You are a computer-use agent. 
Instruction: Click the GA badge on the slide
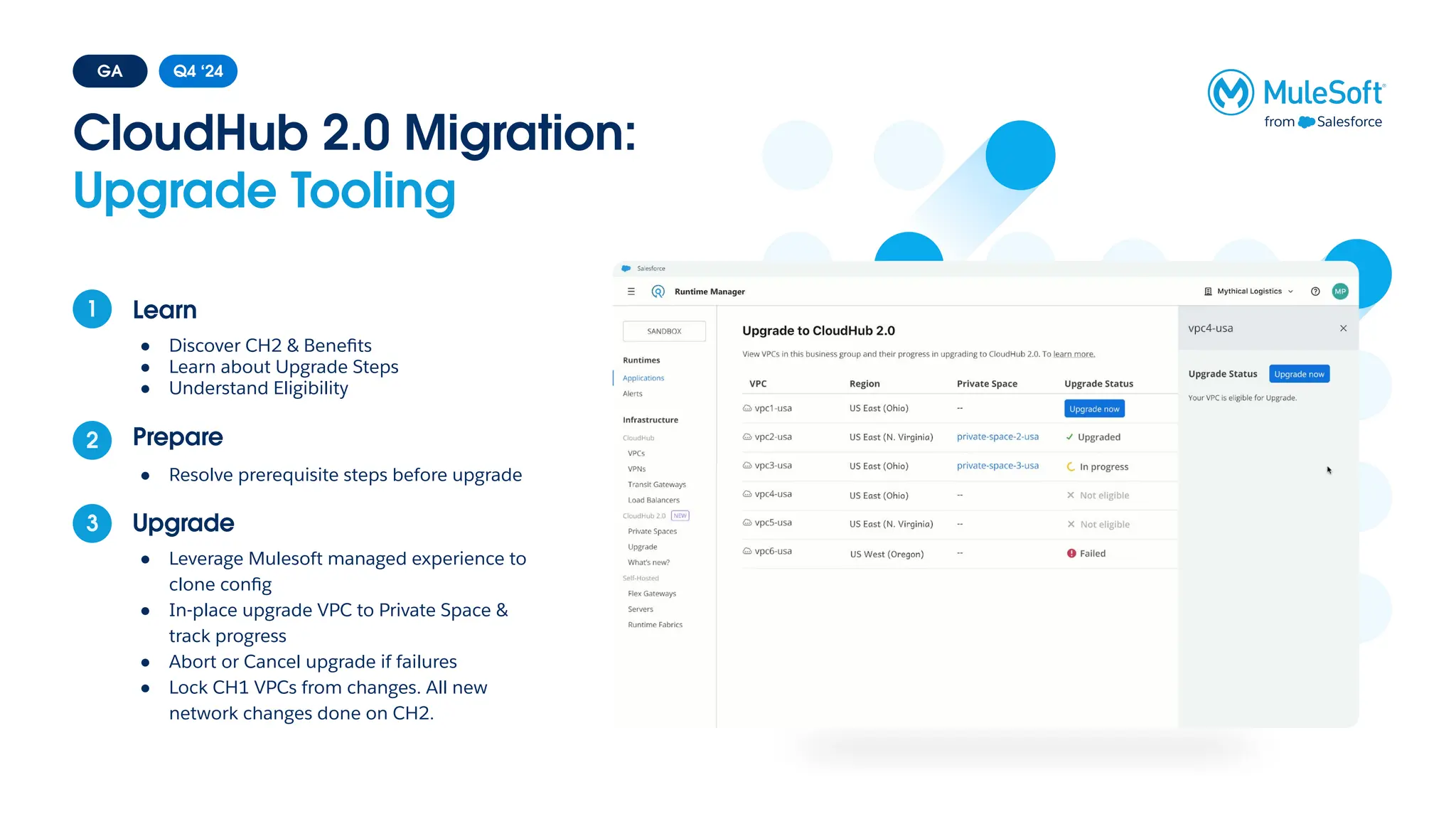point(110,71)
